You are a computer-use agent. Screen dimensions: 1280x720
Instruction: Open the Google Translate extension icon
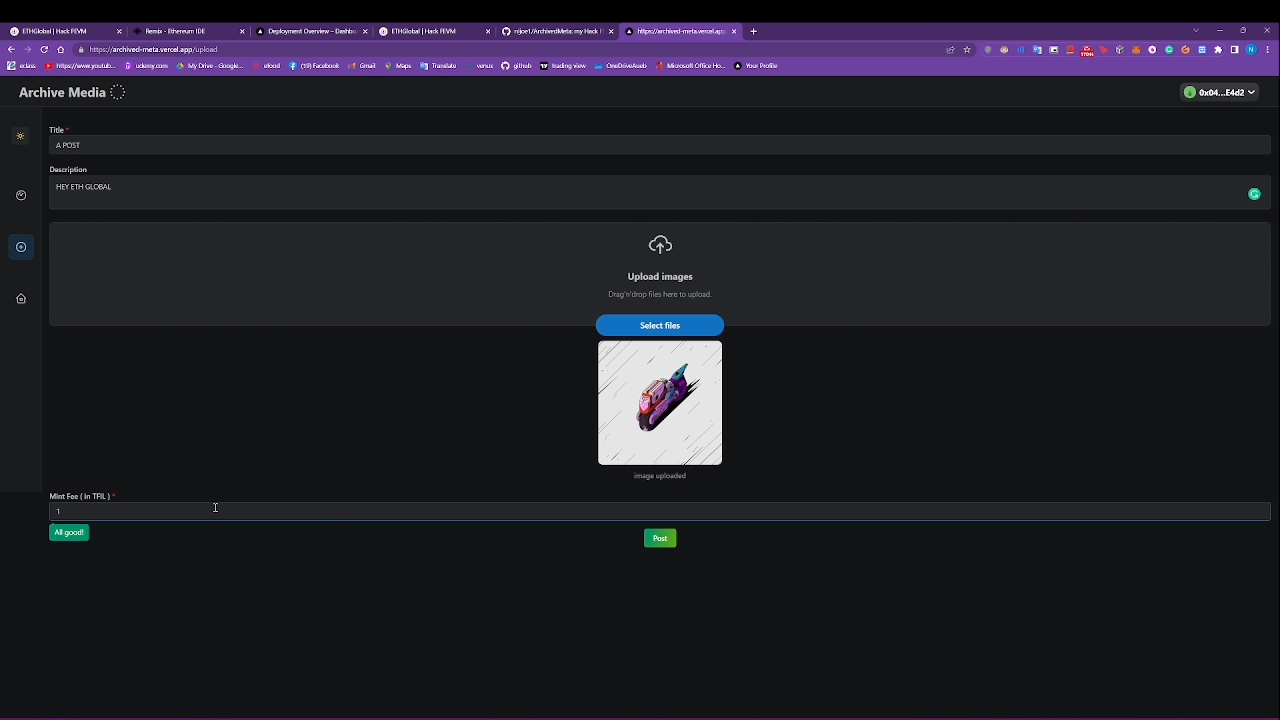(1037, 50)
